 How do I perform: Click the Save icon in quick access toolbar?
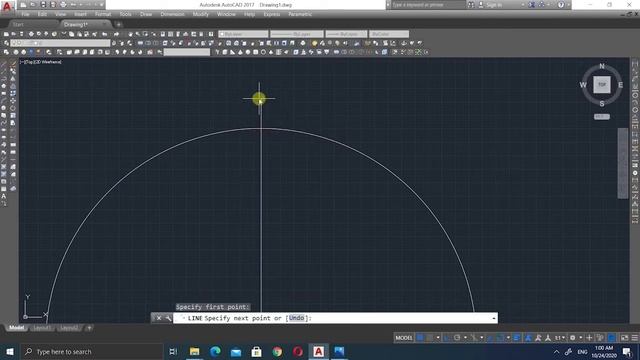pos(43,5)
